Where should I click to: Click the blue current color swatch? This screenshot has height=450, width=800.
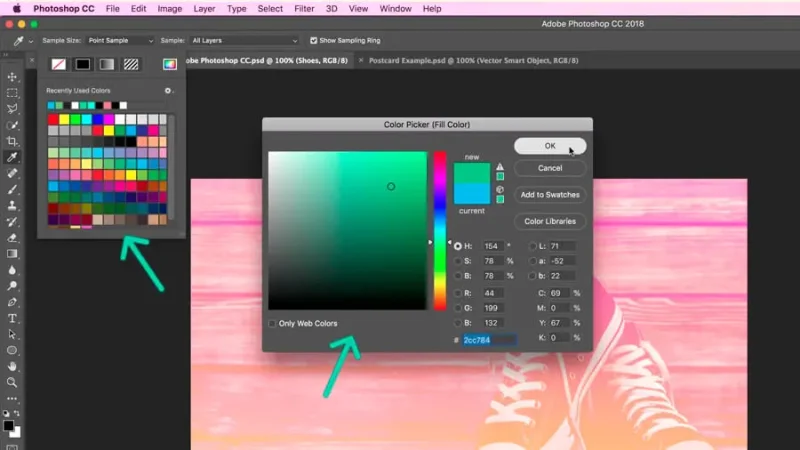(472, 194)
